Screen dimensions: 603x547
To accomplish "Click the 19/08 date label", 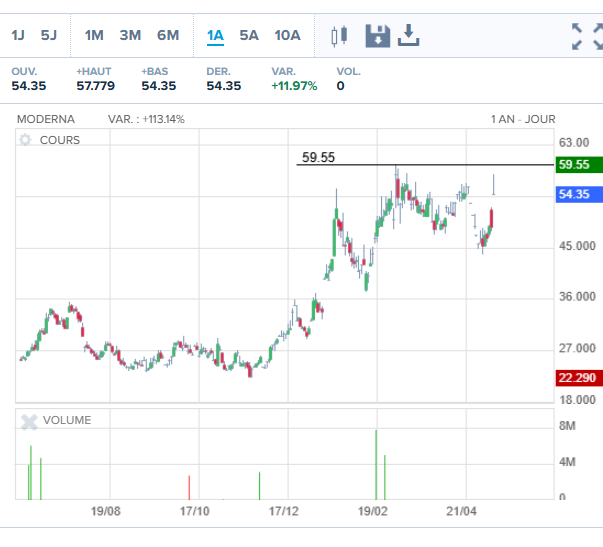I will point(105,511).
